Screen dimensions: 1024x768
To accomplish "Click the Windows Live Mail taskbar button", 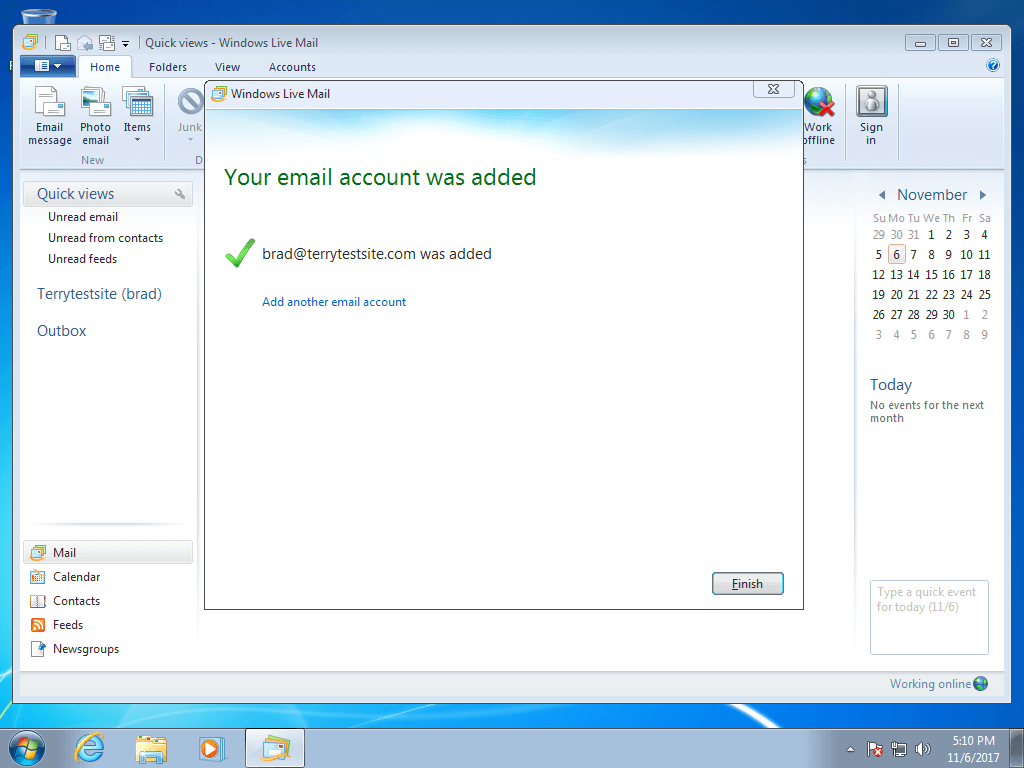I will point(275,748).
